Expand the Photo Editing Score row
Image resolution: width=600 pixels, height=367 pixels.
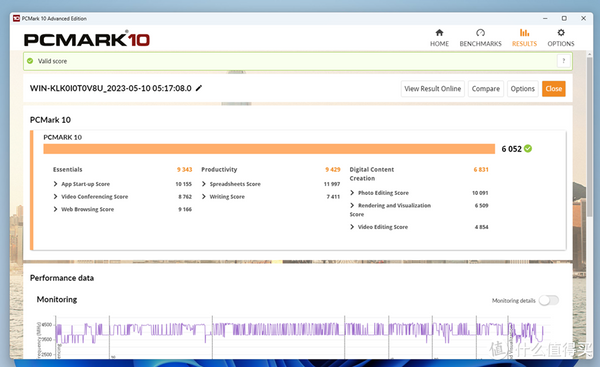pyautogui.click(x=419, y=193)
